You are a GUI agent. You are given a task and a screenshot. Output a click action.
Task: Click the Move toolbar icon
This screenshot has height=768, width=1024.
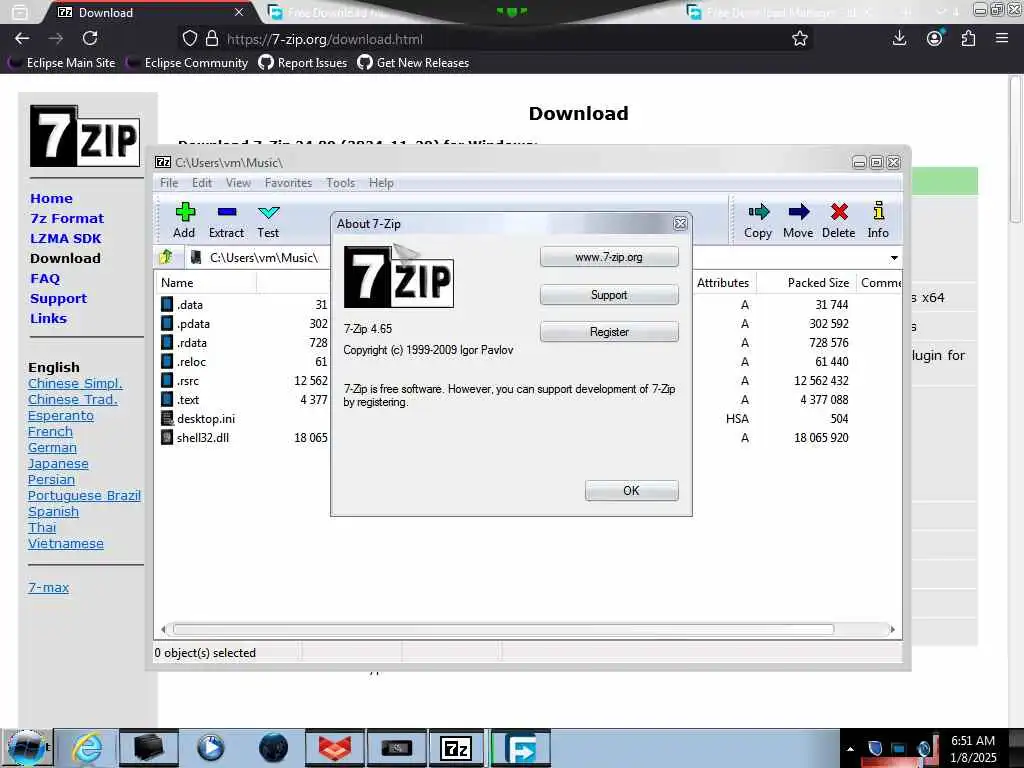798,212
